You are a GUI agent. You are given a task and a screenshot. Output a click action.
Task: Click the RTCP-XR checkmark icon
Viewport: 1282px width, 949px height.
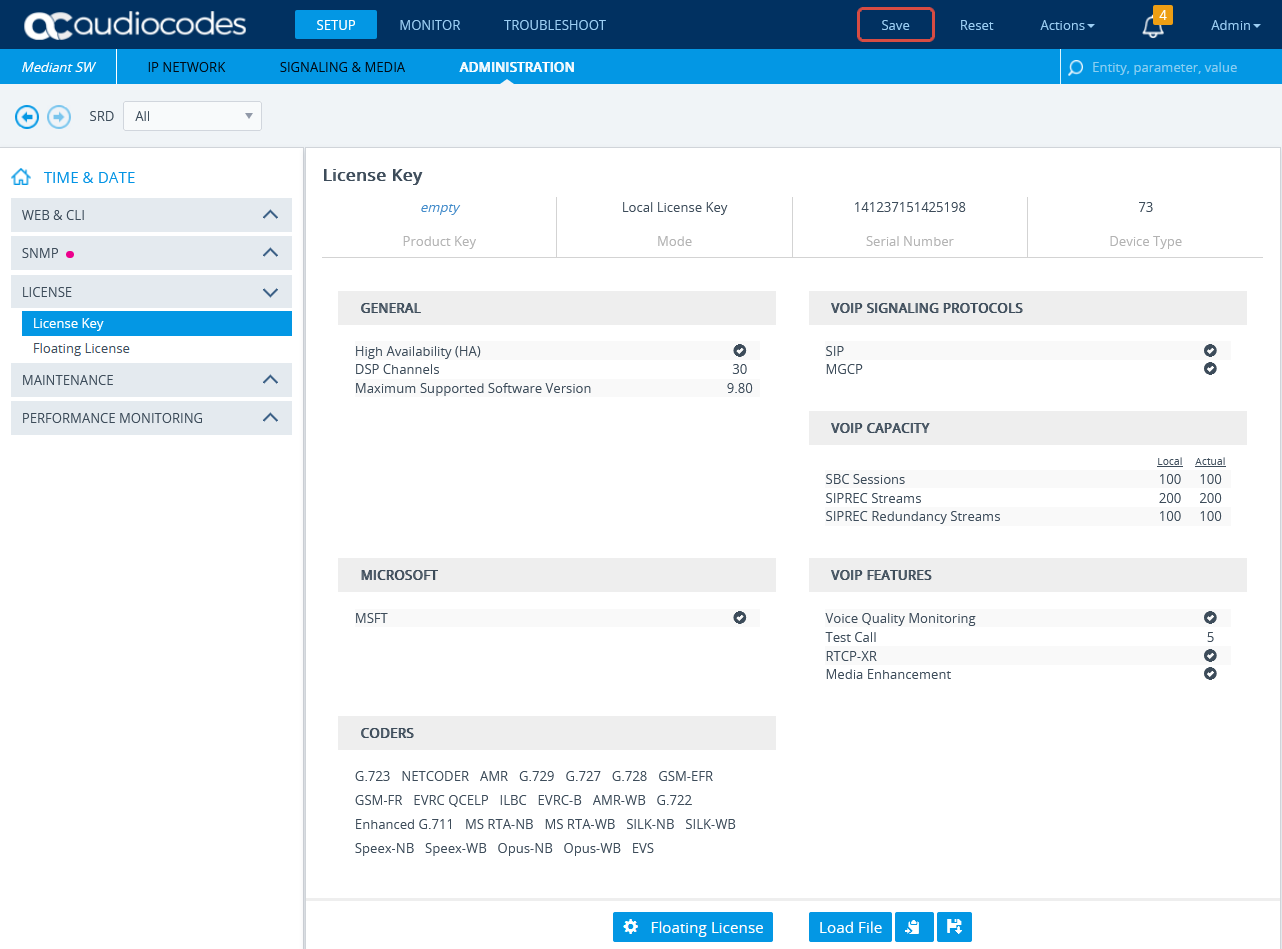pos(1210,656)
